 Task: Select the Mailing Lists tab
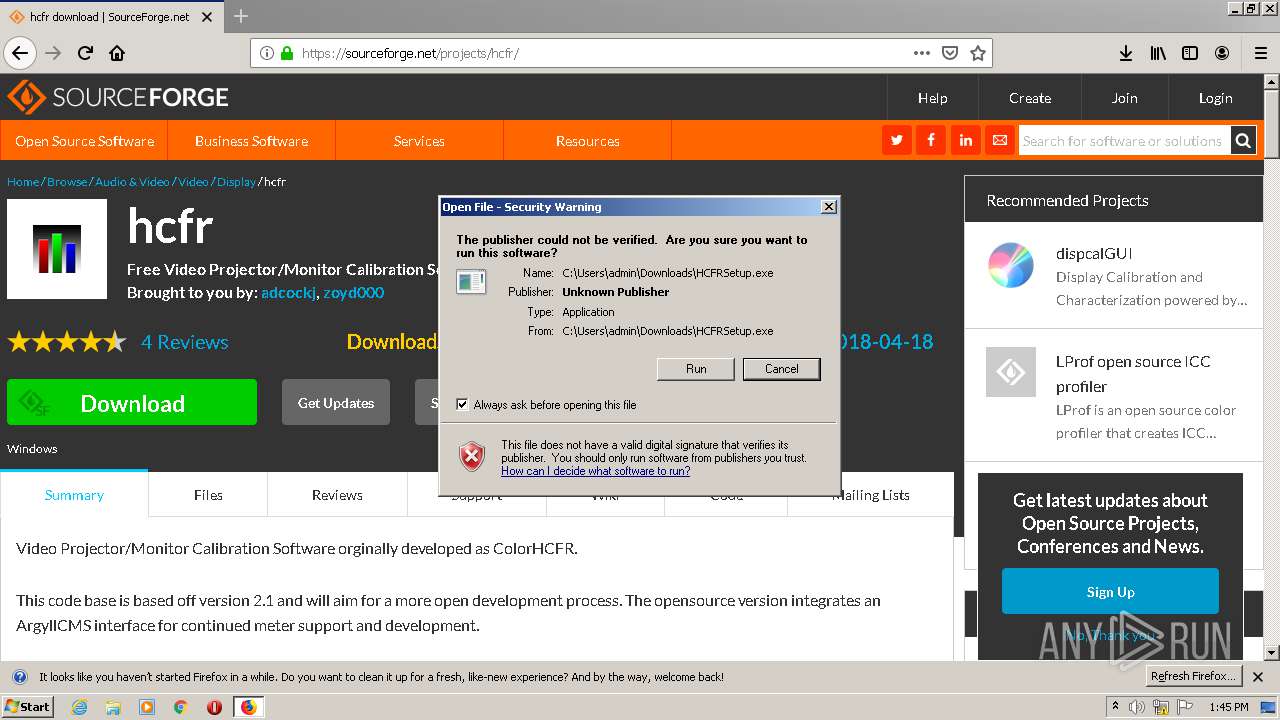871,494
